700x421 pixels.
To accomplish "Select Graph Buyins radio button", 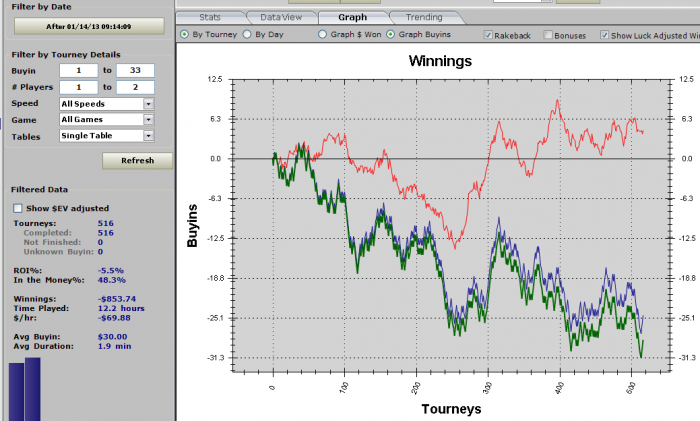I will pyautogui.click(x=390, y=34).
